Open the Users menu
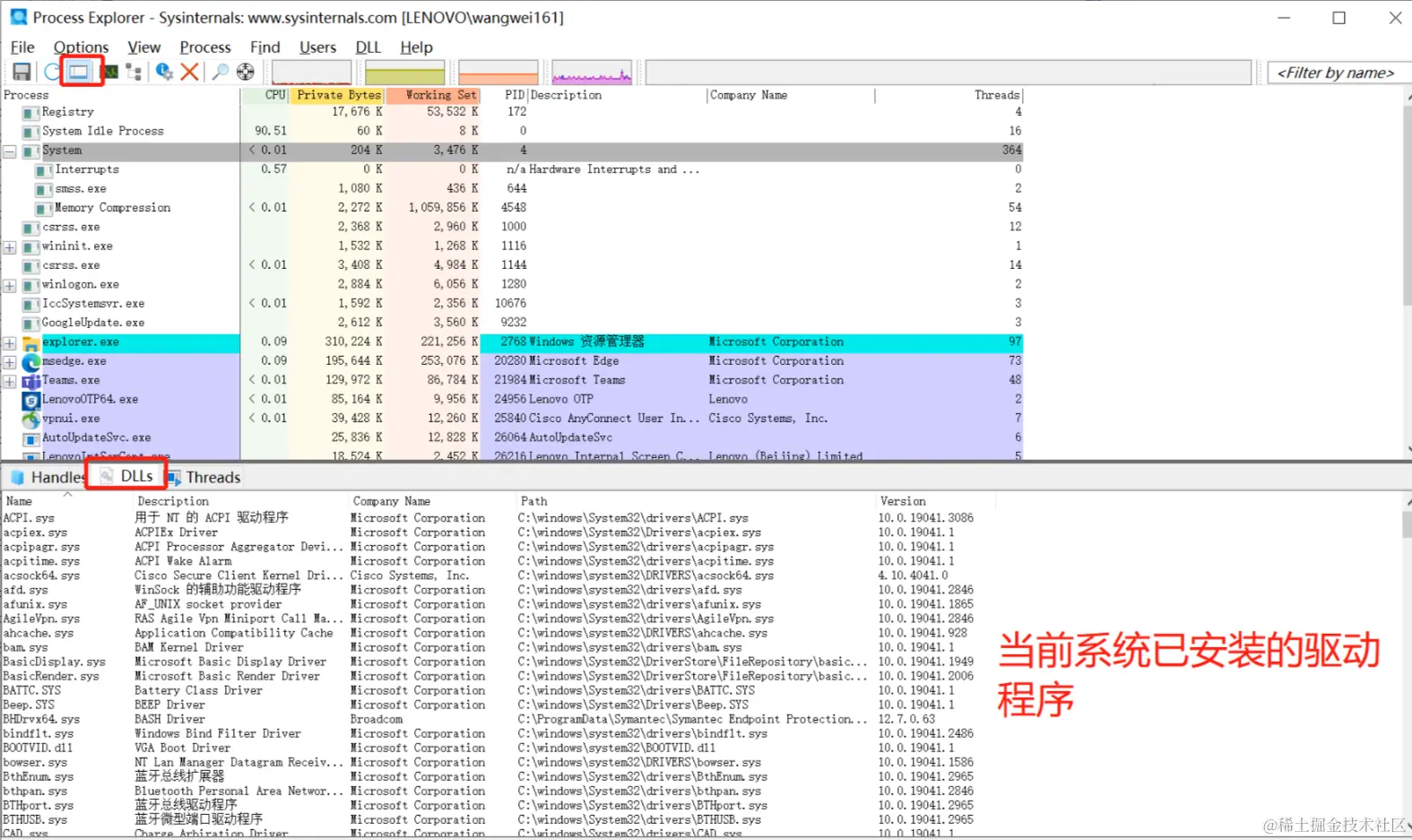The height and width of the screenshot is (840, 1412). (317, 48)
